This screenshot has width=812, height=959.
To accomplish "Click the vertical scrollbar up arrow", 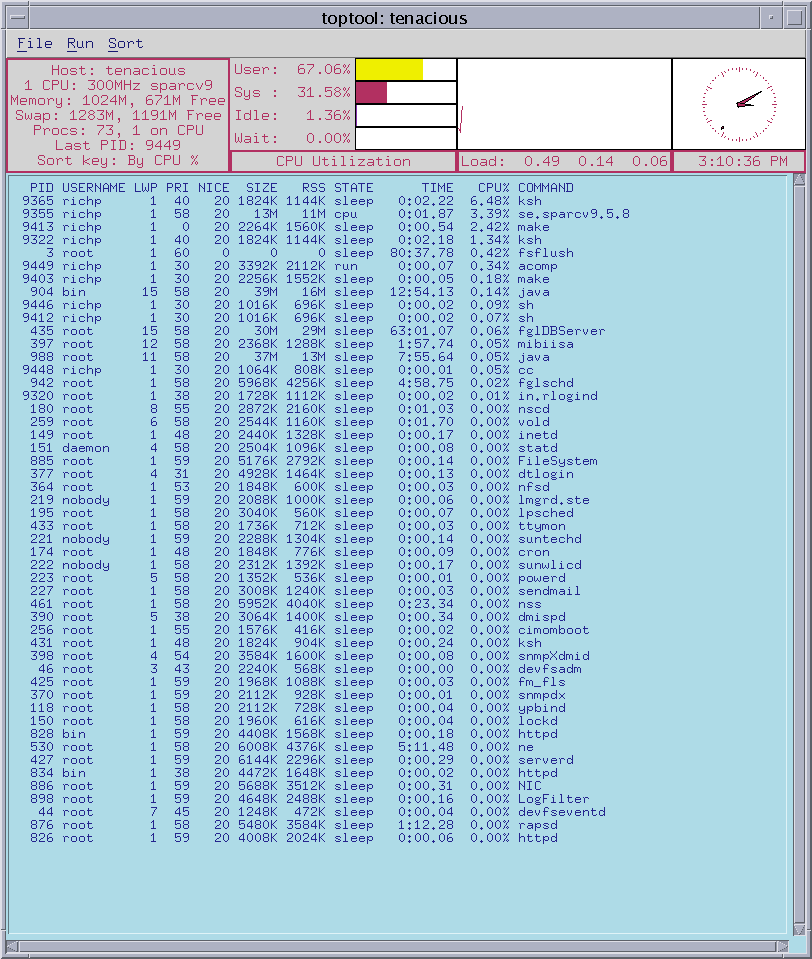I will [799, 180].
